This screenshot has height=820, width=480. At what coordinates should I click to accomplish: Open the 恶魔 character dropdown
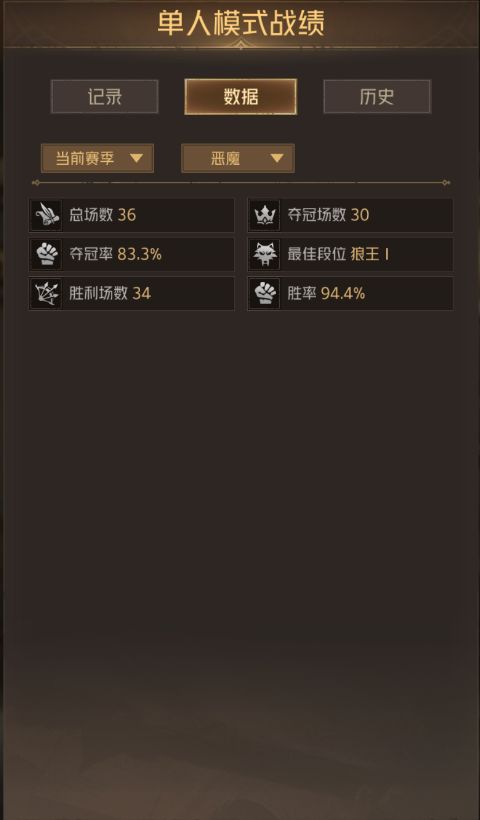(x=238, y=158)
